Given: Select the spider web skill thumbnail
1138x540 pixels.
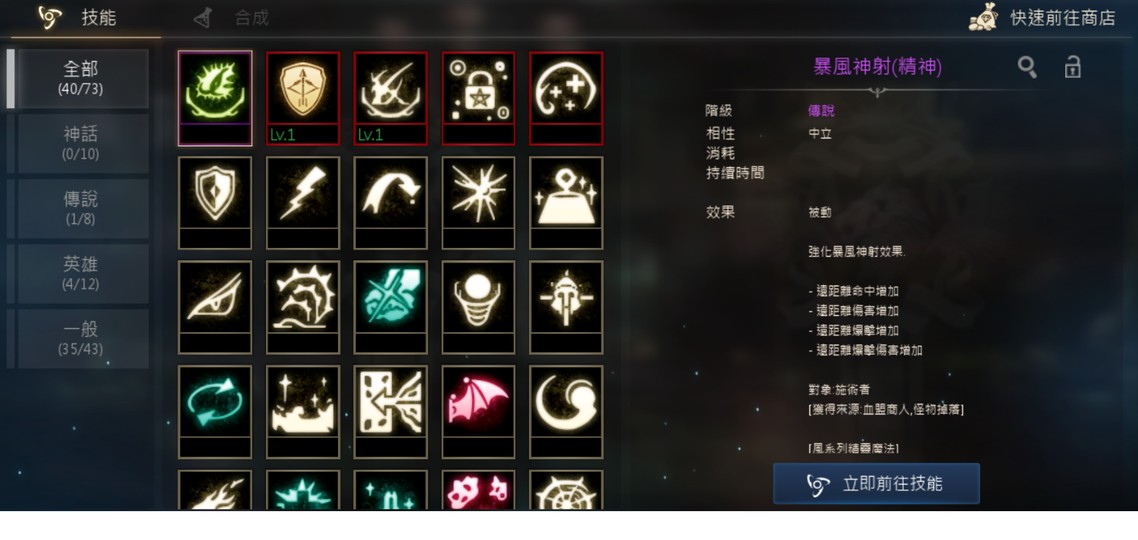Looking at the screenshot, I should coord(566,490).
